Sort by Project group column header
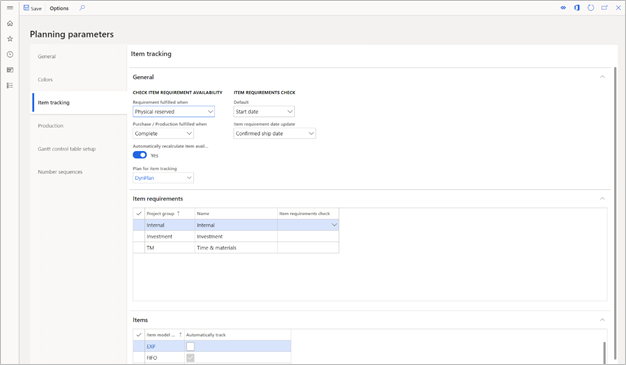Screen dimensions: 626x365 170,214
